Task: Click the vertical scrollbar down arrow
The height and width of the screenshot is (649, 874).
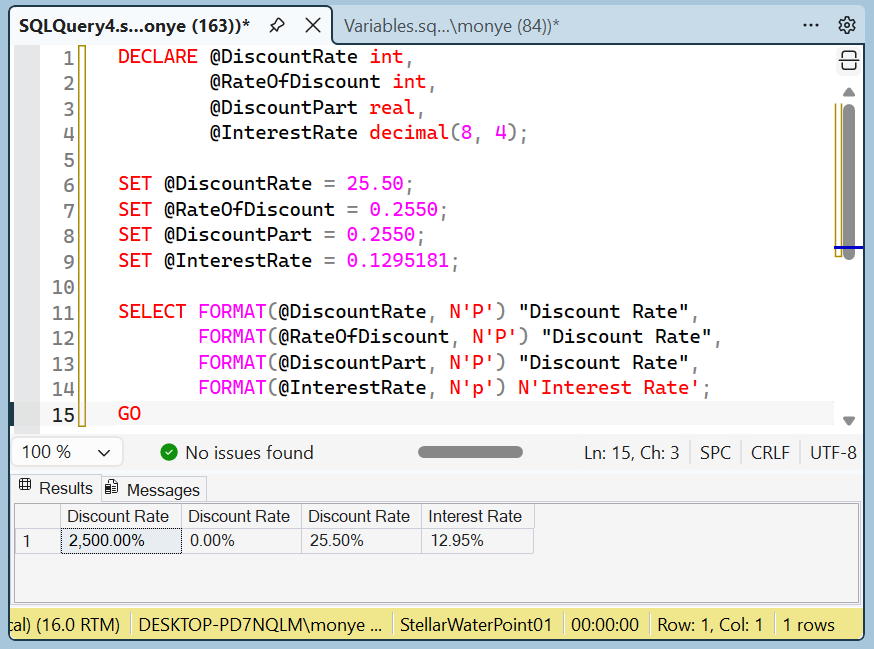Action: [849, 421]
